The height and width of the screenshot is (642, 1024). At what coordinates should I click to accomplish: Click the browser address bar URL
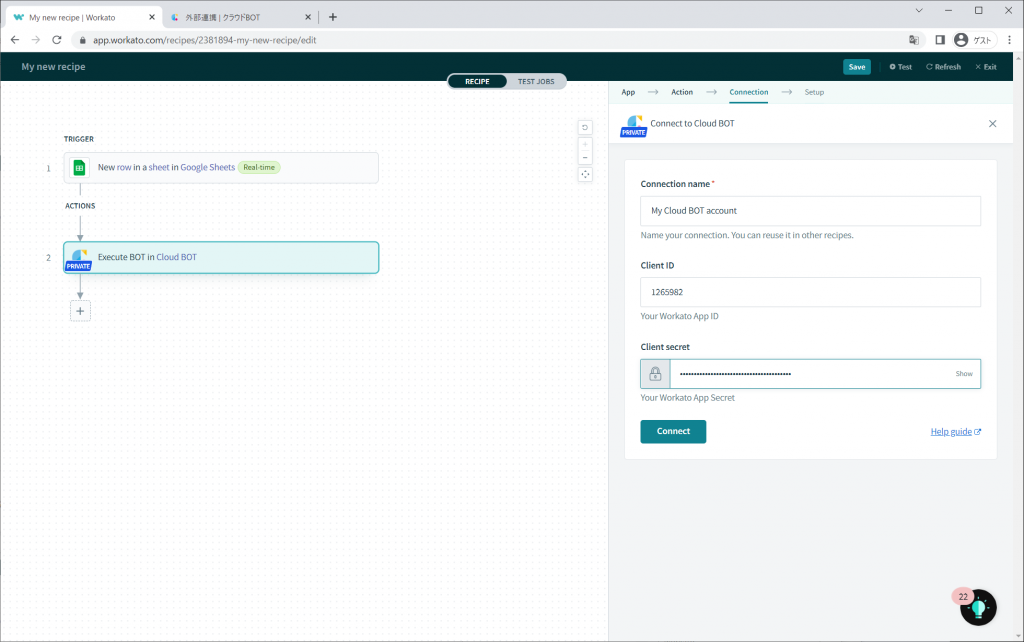[204, 40]
